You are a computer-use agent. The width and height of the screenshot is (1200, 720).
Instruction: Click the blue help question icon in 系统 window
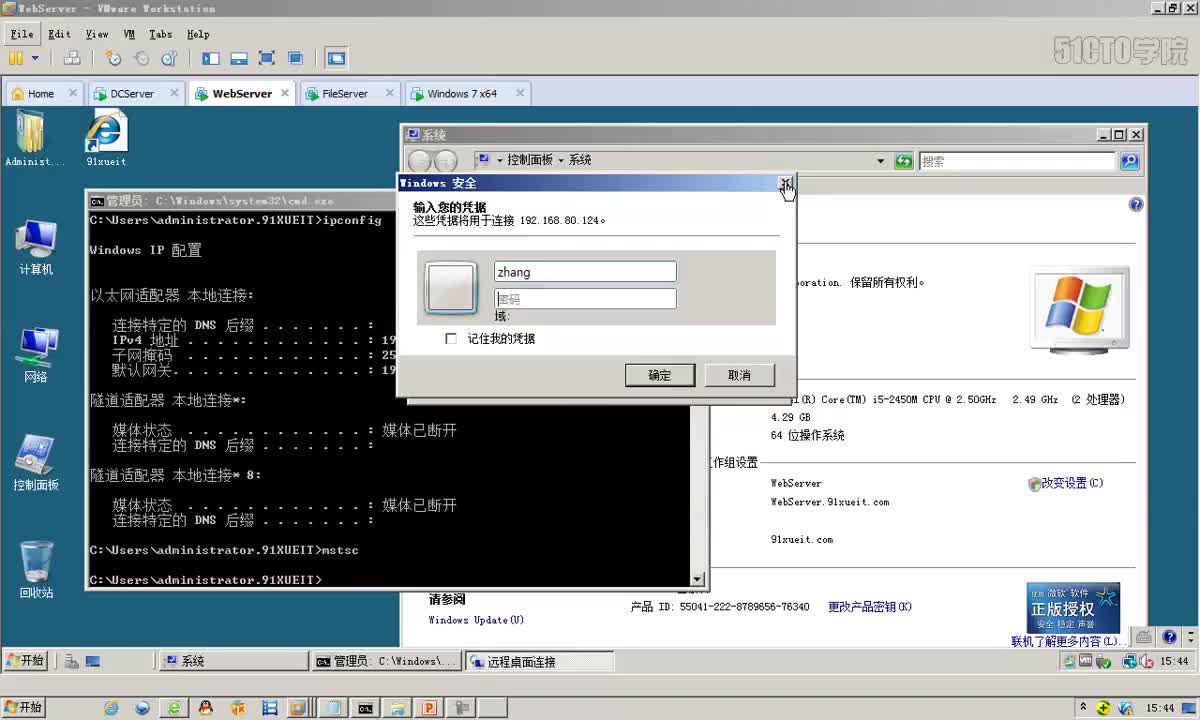click(x=1136, y=205)
